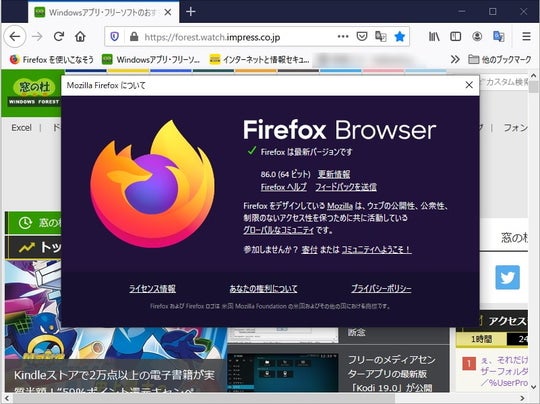The height and width of the screenshot is (404, 540).
Task: Open the hamburger application menu
Action: (526, 37)
